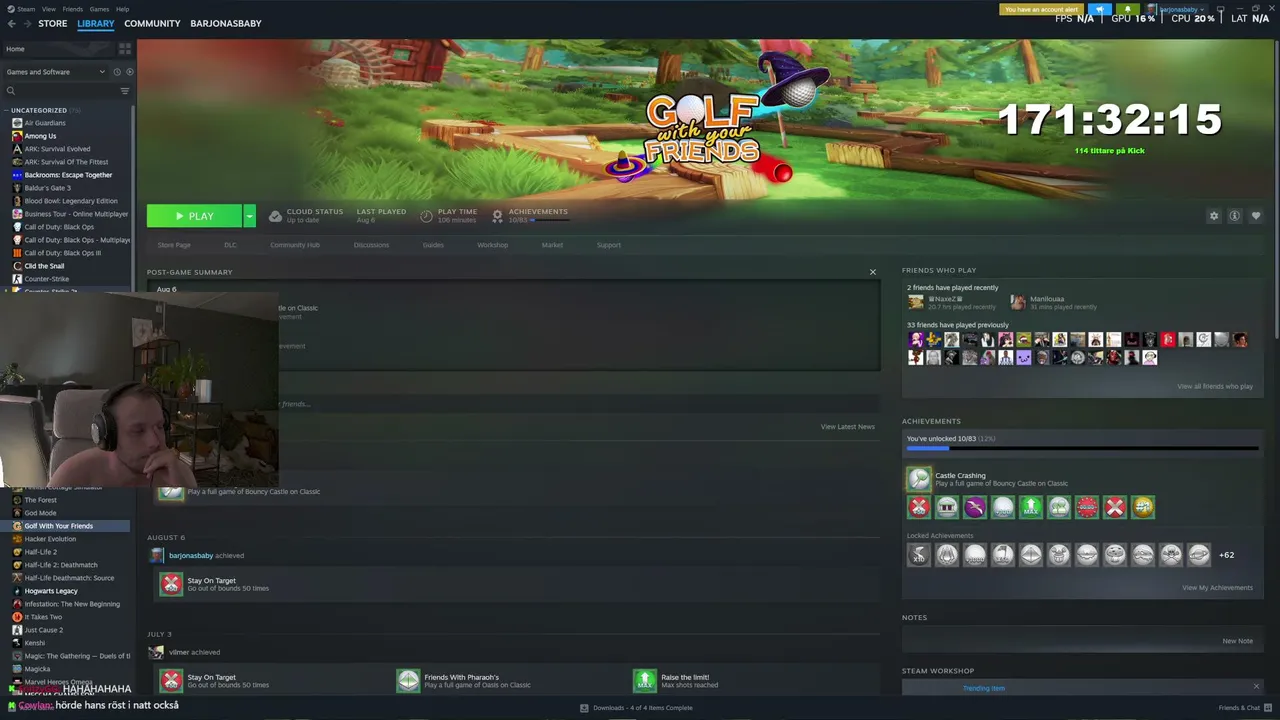Screen dimensions: 1280x720
Task: Open the BARJONASBABY profile tab
Action: click(x=226, y=23)
